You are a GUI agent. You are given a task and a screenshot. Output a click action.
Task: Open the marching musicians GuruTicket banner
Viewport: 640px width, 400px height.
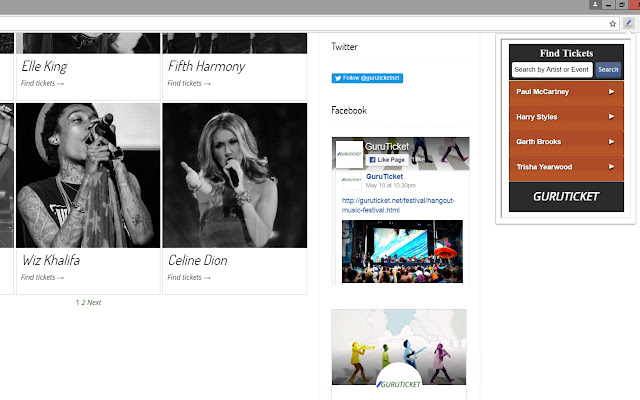(399, 347)
